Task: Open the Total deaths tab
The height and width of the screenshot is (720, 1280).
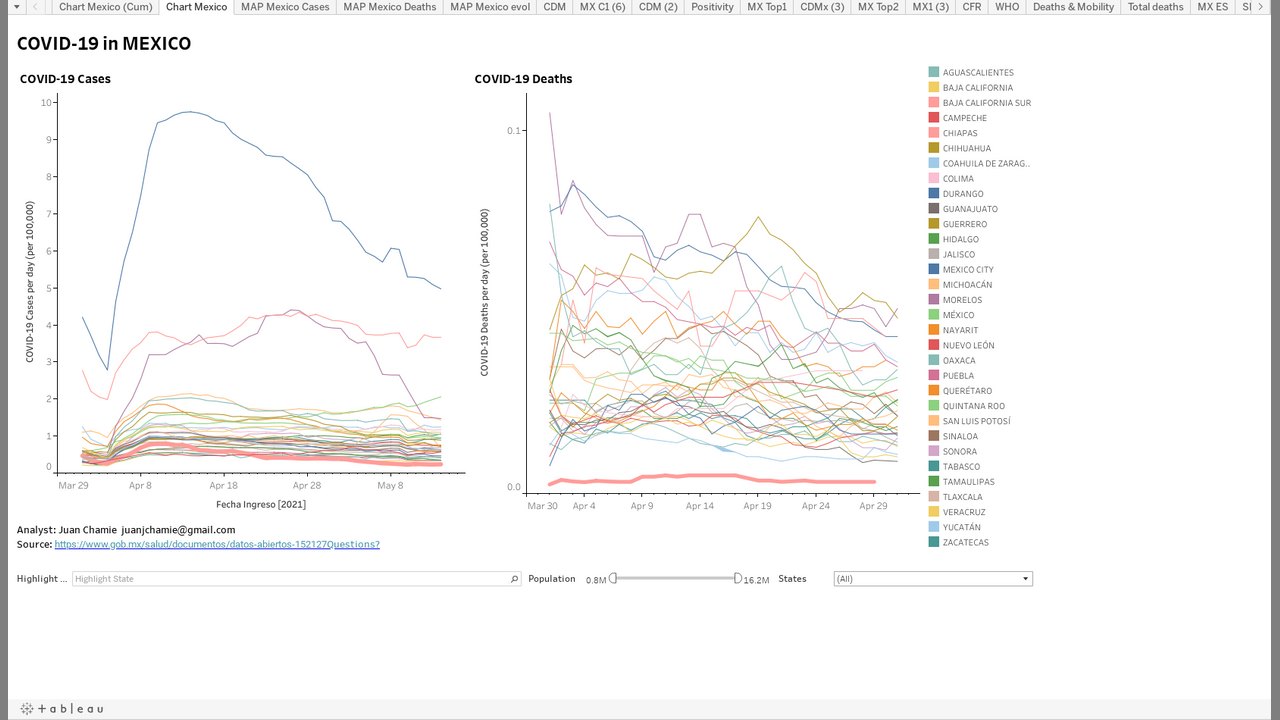Action: [x=1155, y=7]
